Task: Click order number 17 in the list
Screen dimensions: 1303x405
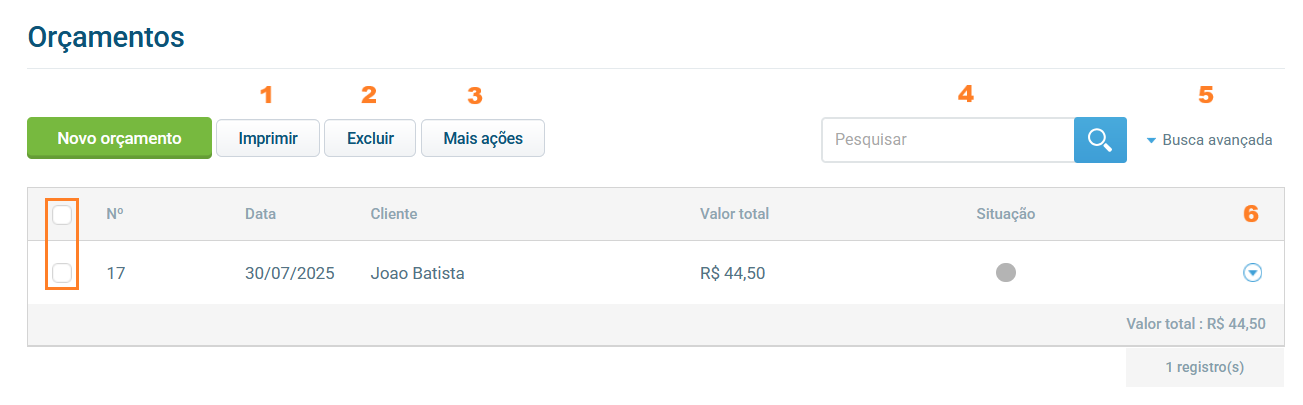Action: (115, 272)
